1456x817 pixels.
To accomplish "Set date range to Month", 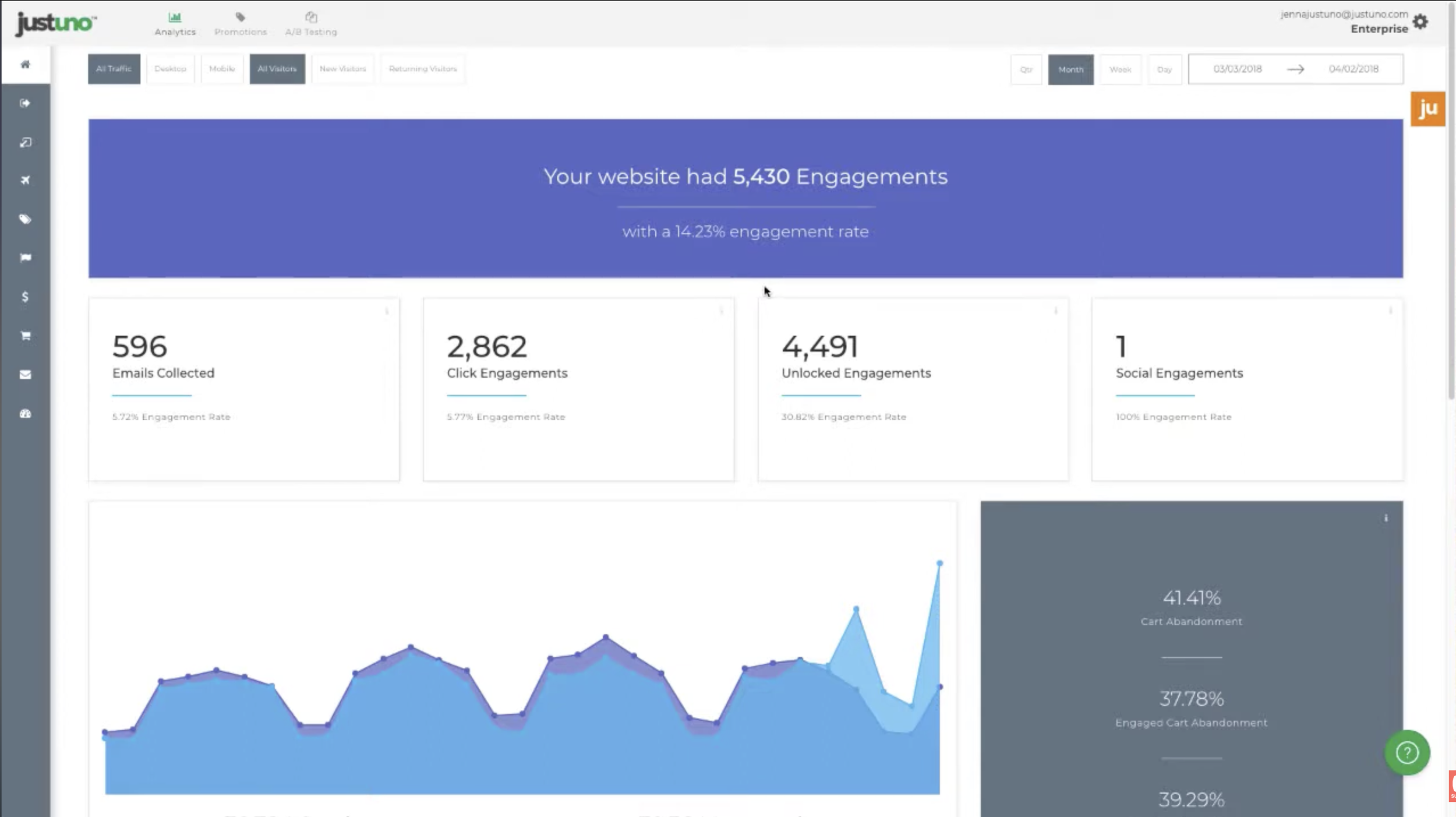I will coord(1071,69).
